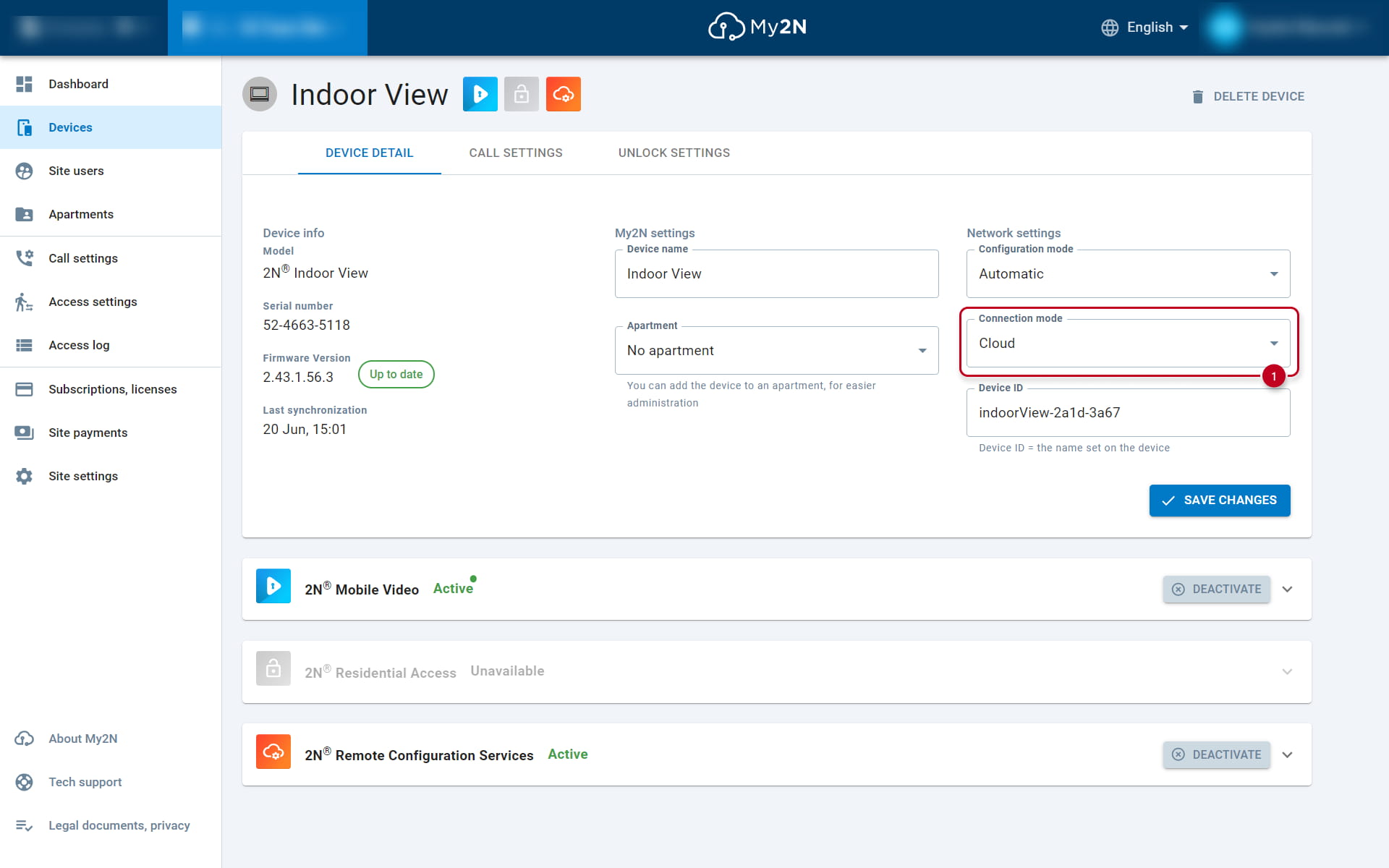1389x868 pixels.
Task: Select Devices icon in sidebar
Action: [24, 127]
